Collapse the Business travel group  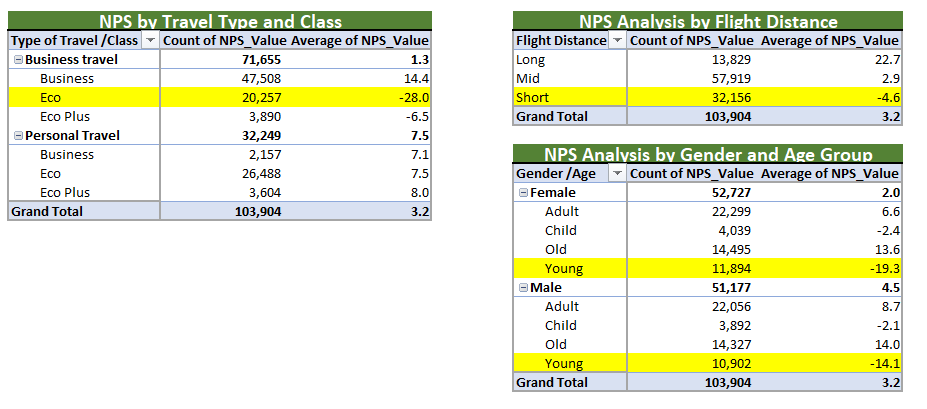(x=18, y=60)
